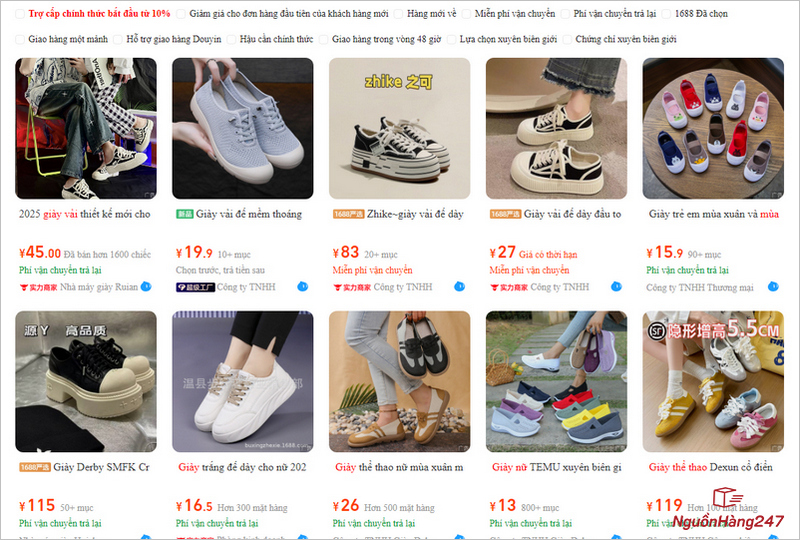The width and height of the screenshot is (800, 540).
Task: Open the white platform sneakers product image
Action: tap(243, 381)
